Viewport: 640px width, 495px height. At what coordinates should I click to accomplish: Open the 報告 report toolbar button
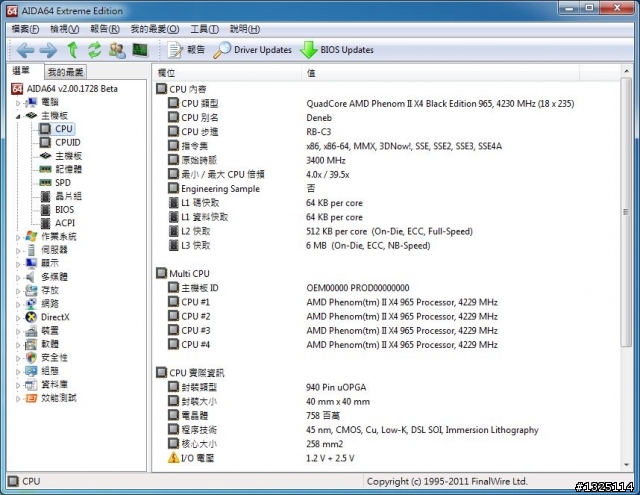[186, 50]
